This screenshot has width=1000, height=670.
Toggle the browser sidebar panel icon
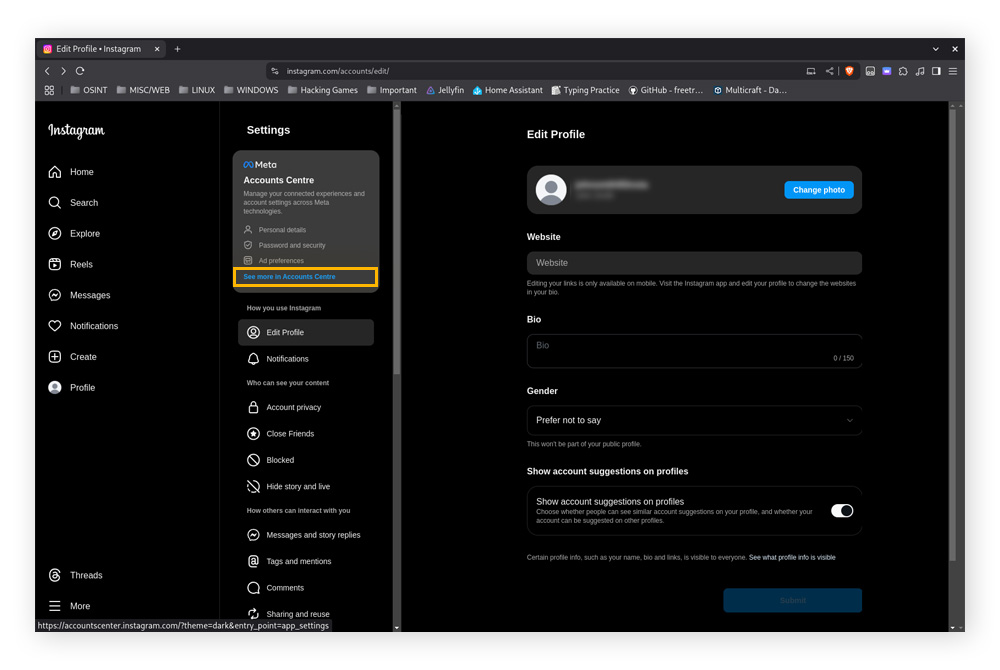click(x=936, y=71)
